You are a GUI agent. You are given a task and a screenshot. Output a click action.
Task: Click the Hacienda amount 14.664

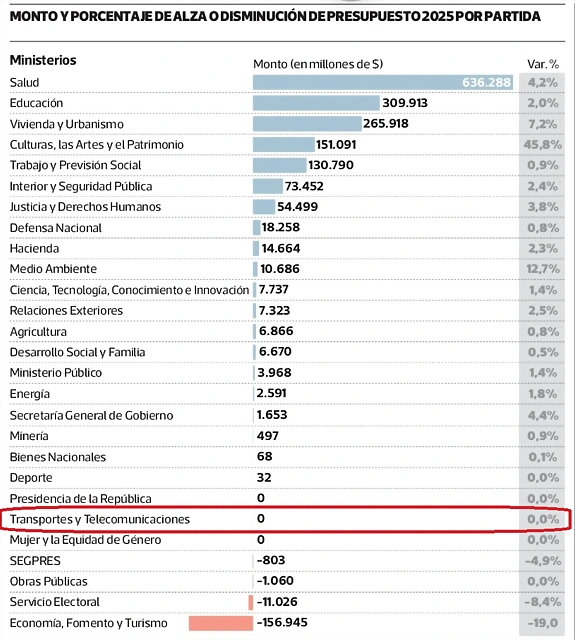(281, 248)
